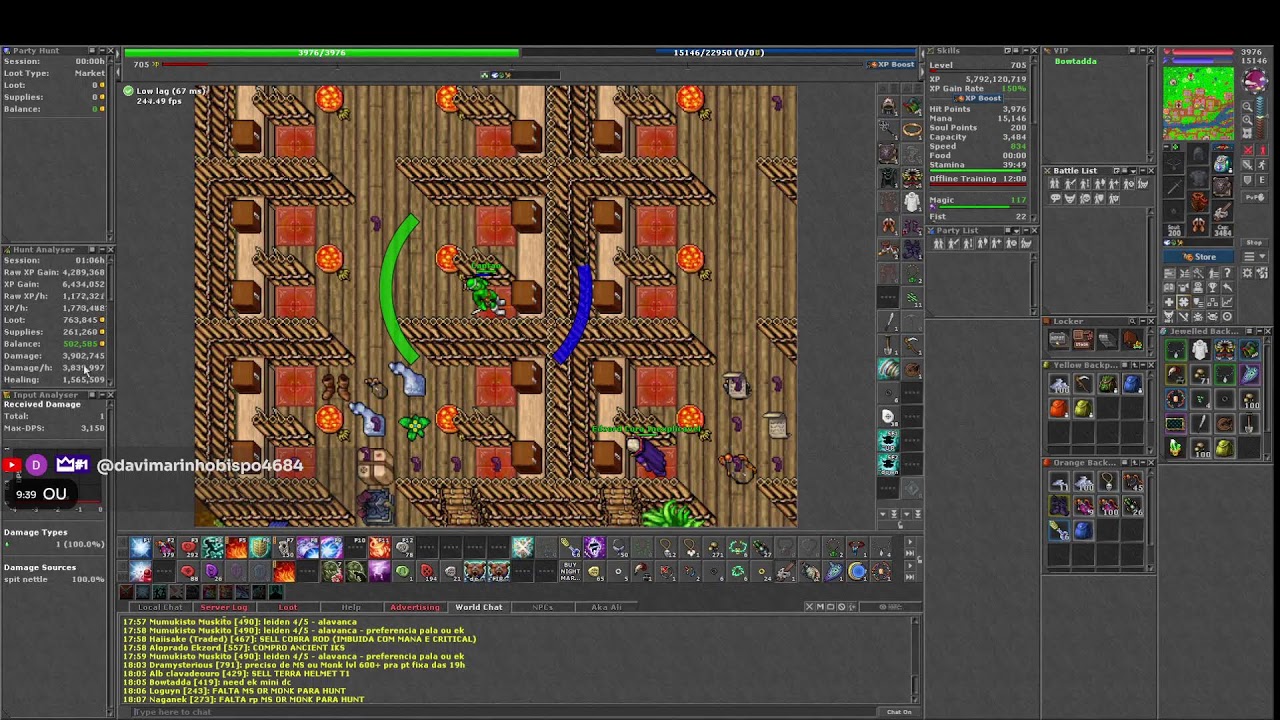Advance top action bar right arrow
Image resolution: width=1280 pixels, height=720 pixels.
(x=910, y=542)
